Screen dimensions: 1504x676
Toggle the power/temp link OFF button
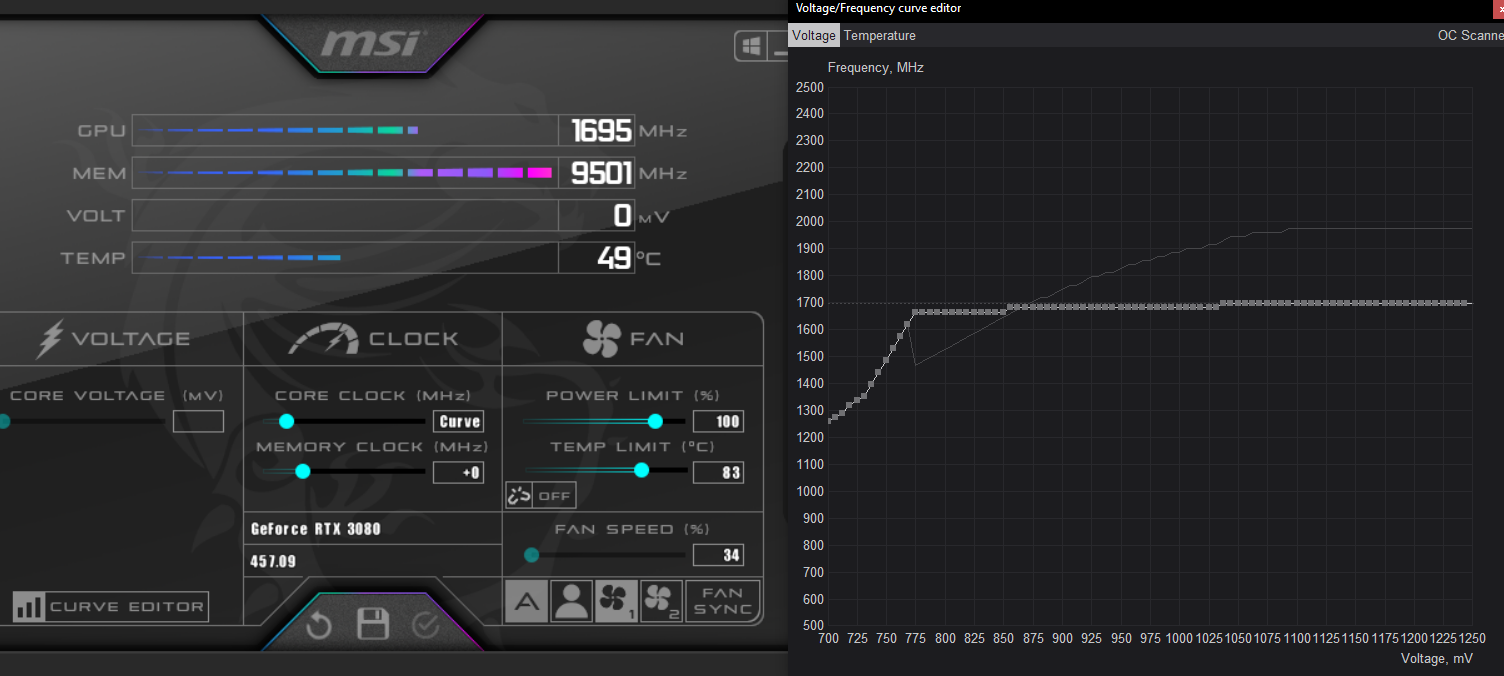click(541, 495)
